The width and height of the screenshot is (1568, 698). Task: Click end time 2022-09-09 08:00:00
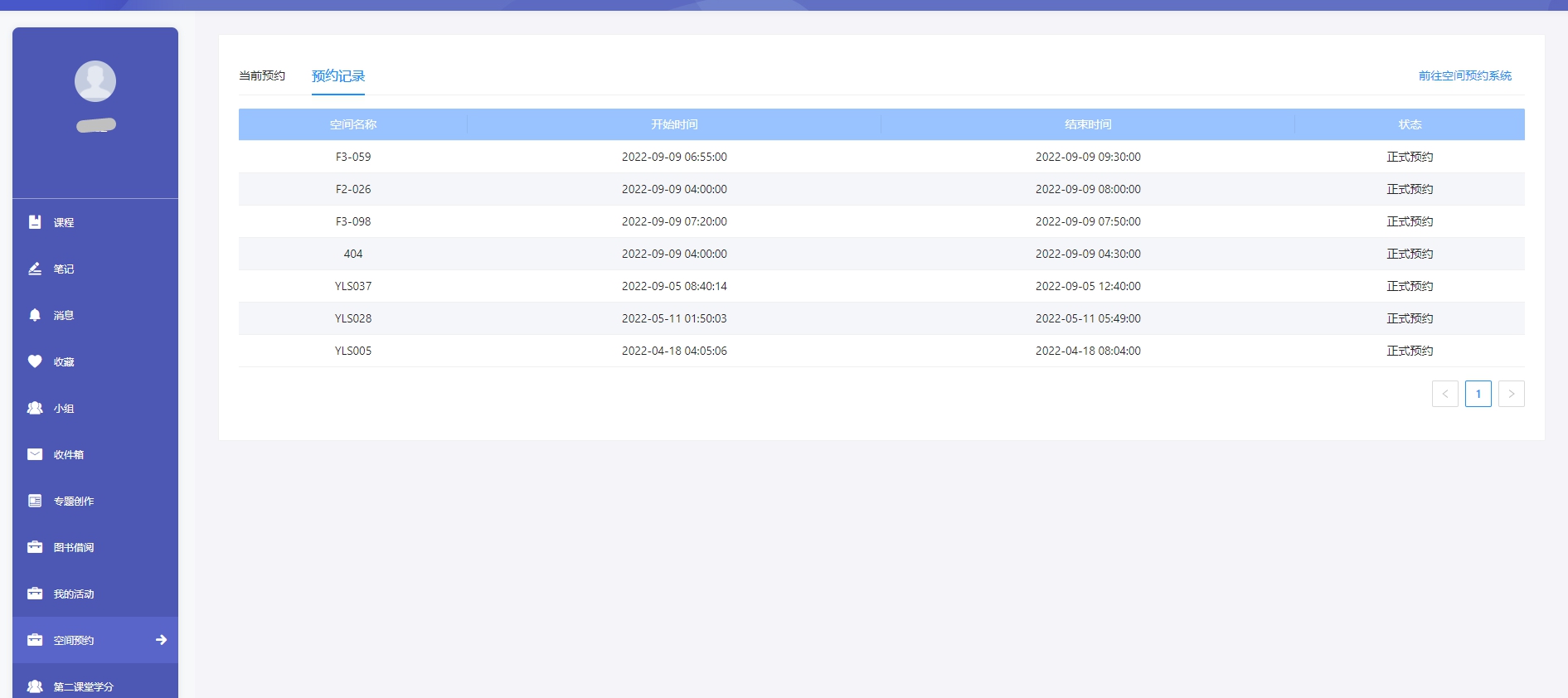coord(1088,189)
